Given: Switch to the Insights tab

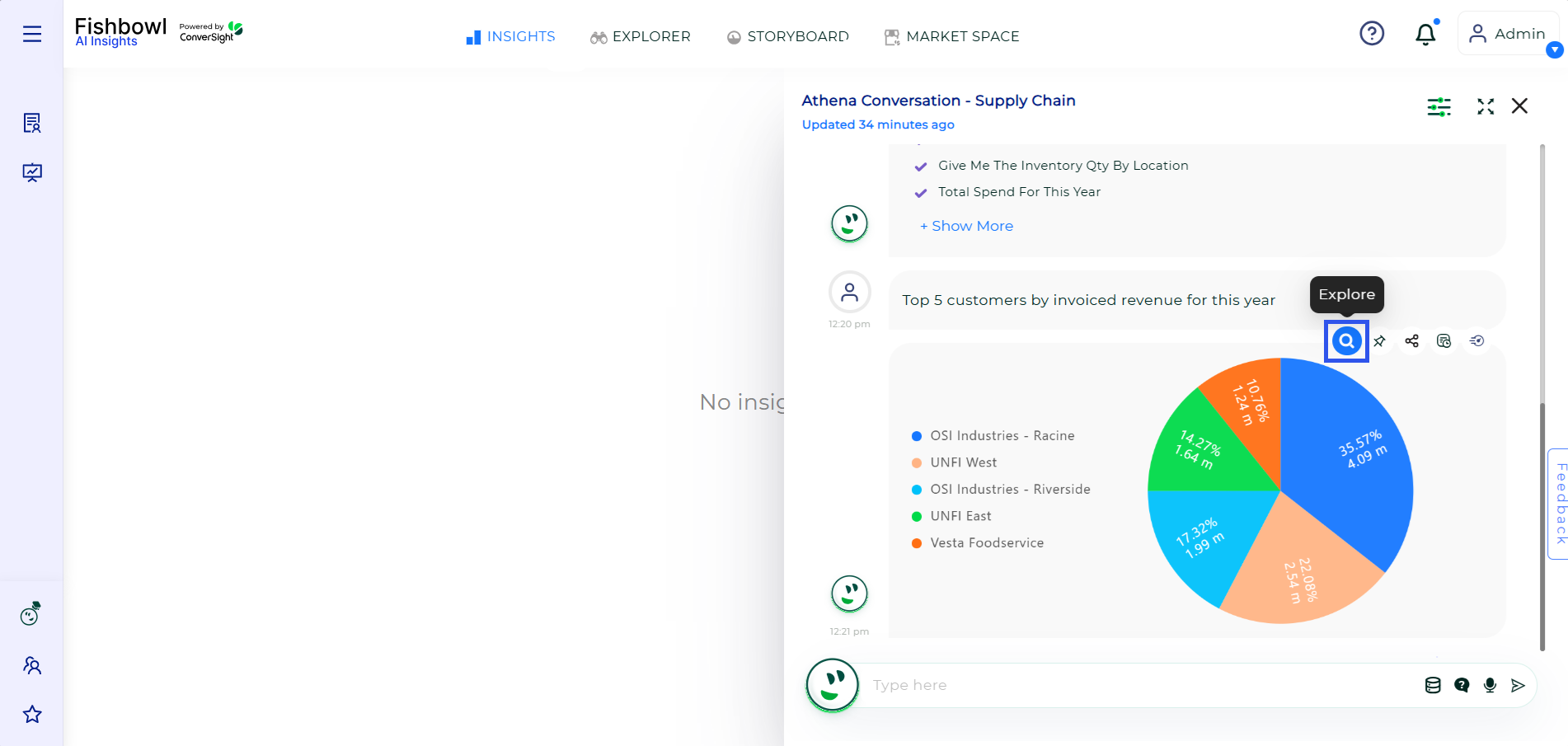Looking at the screenshot, I should tap(510, 36).
